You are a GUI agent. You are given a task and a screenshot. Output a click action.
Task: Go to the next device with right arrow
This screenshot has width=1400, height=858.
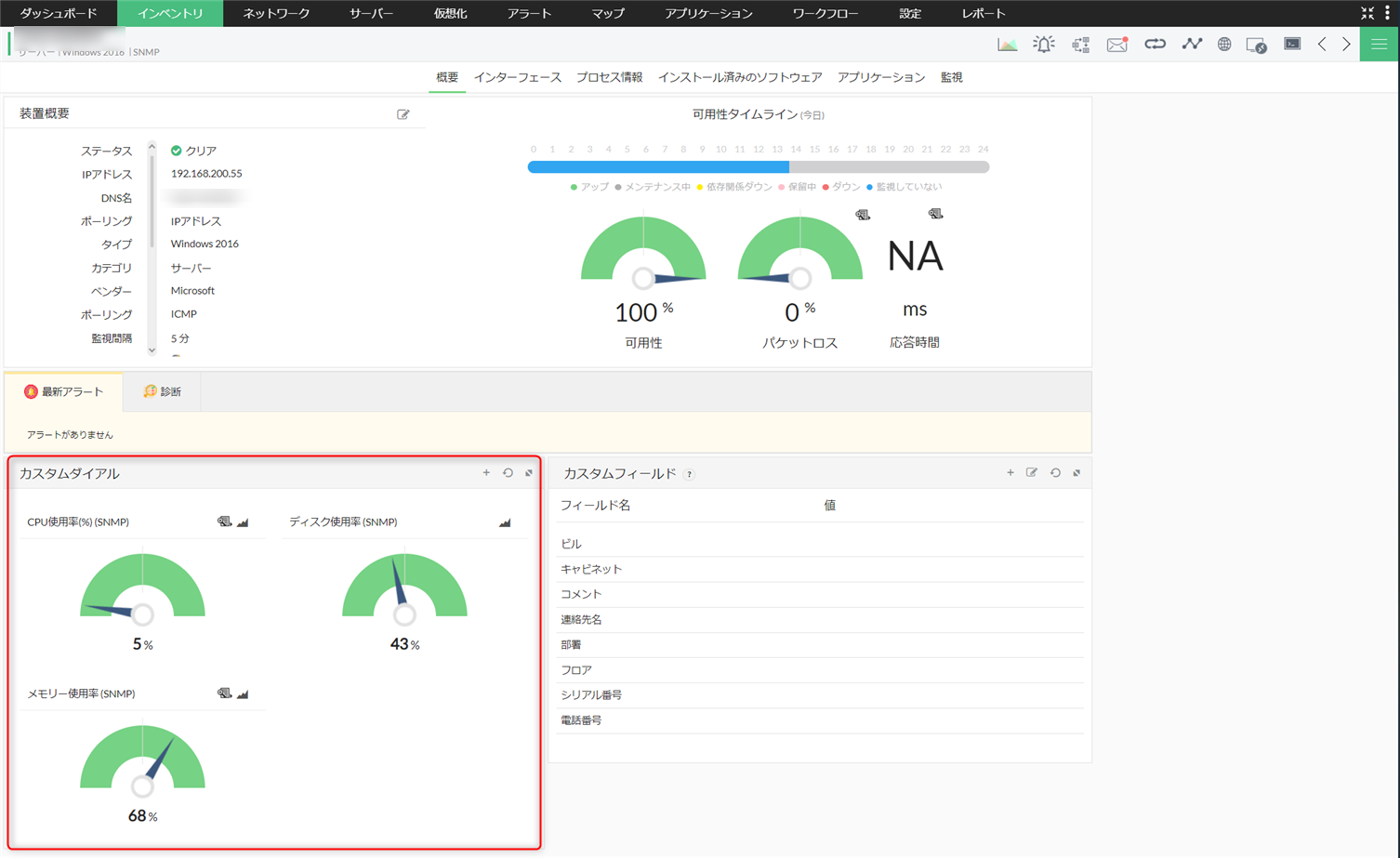[1346, 45]
